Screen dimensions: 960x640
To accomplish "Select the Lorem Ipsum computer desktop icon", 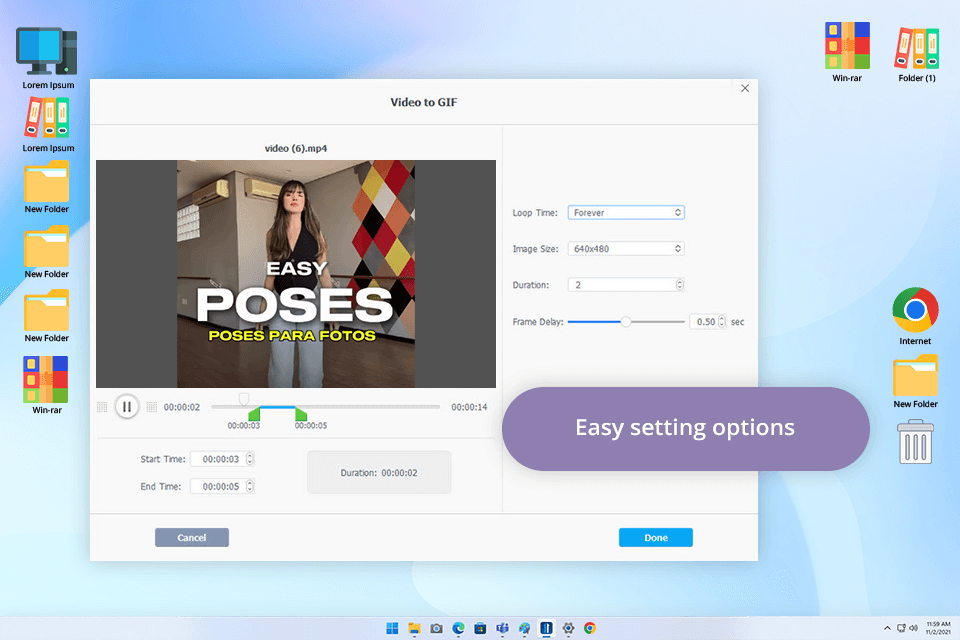I will (x=48, y=58).
